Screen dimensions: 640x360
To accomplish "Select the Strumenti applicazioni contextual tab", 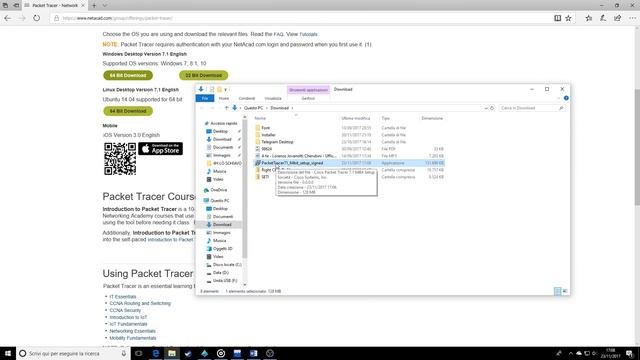I will tap(308, 90).
